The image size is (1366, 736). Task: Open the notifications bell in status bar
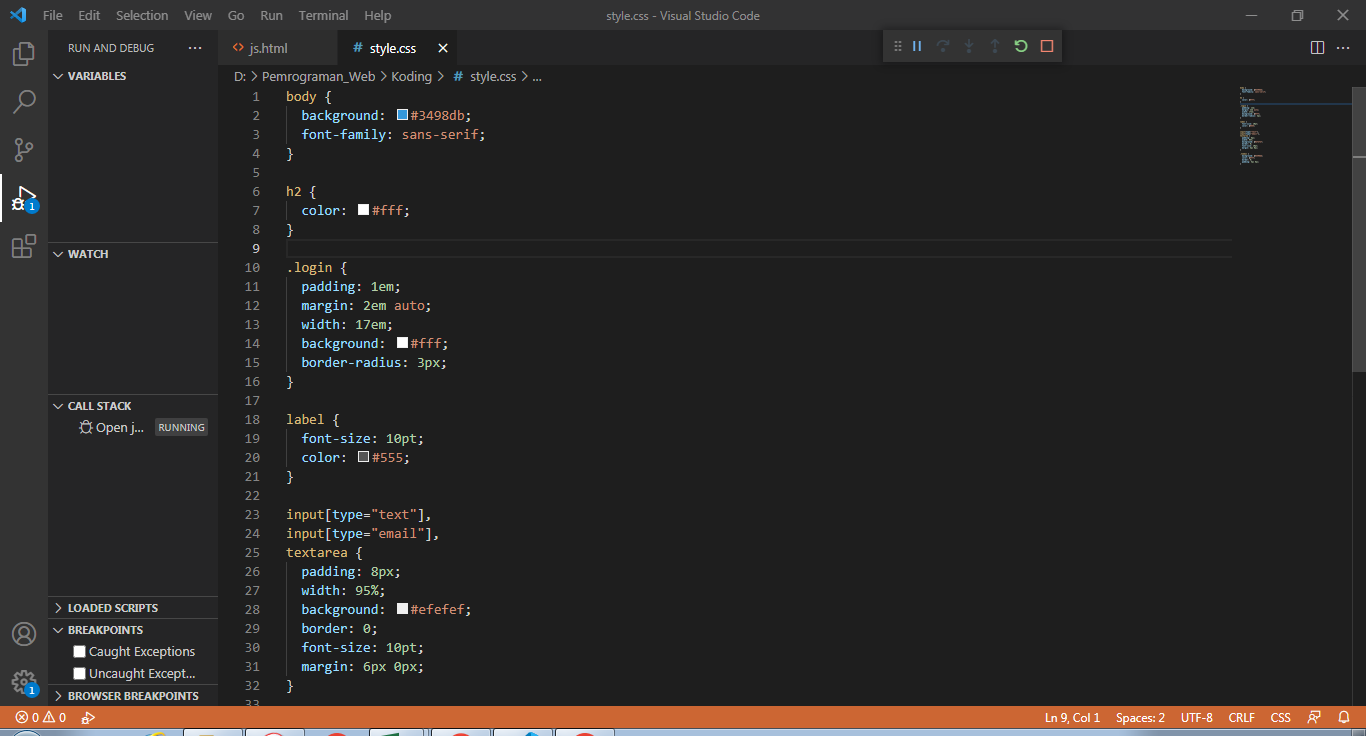pyautogui.click(x=1344, y=717)
